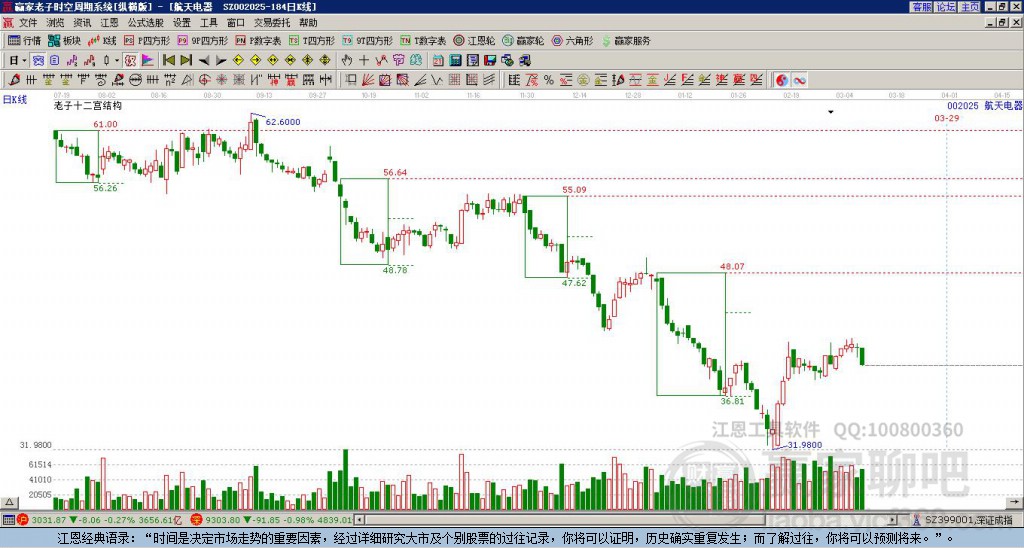Toggle the colorful flag icon
This screenshot has width=1024, height=548.
tap(148, 60)
